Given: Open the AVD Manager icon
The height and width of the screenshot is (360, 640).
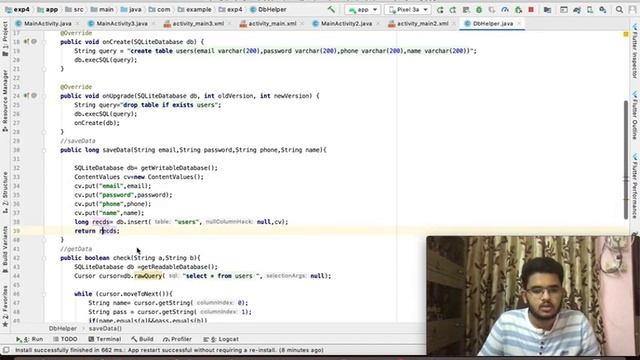Looking at the screenshot, I should (590, 9).
